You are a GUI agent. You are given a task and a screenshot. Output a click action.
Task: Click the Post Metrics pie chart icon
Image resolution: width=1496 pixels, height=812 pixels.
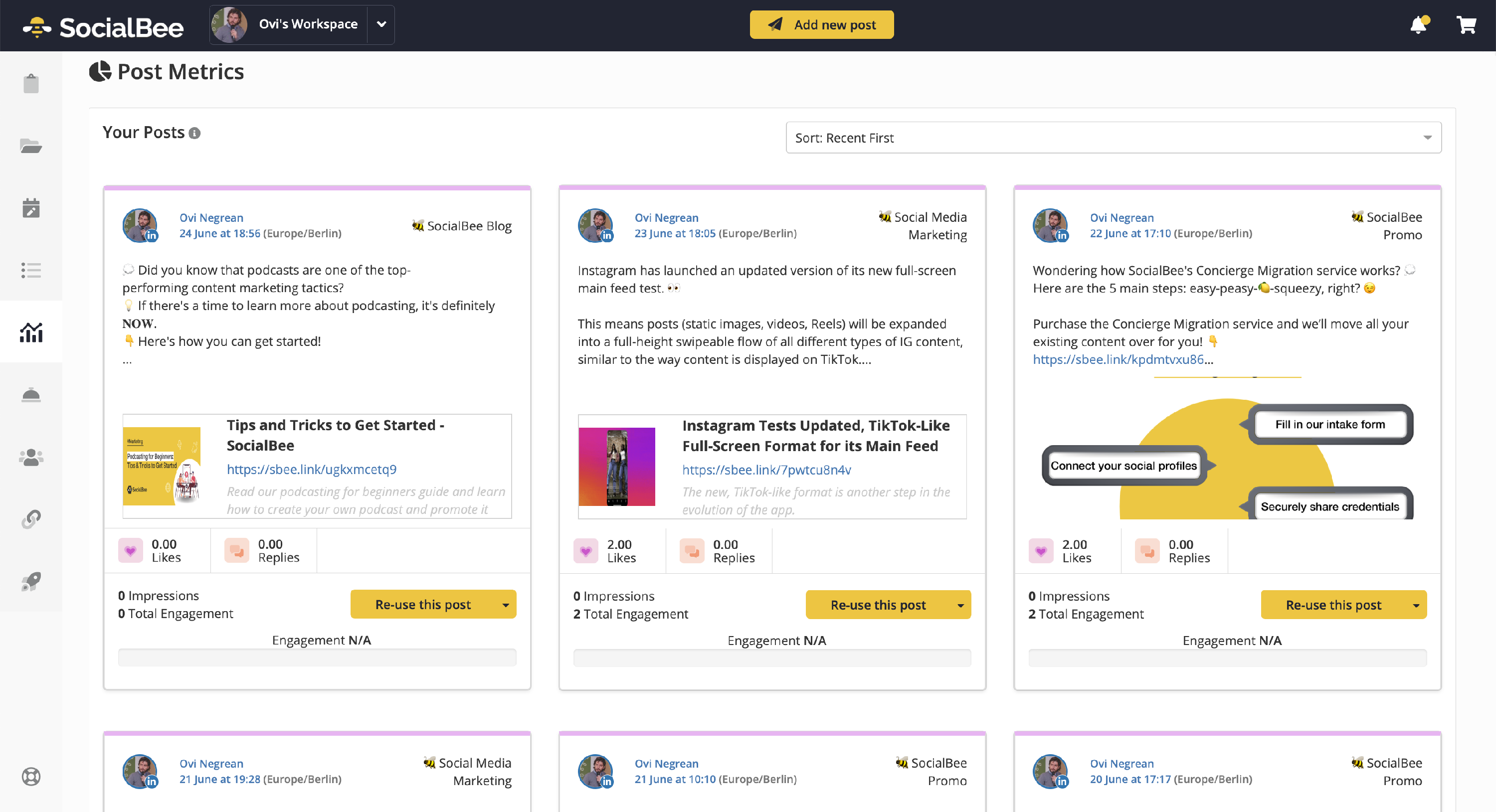coord(100,71)
